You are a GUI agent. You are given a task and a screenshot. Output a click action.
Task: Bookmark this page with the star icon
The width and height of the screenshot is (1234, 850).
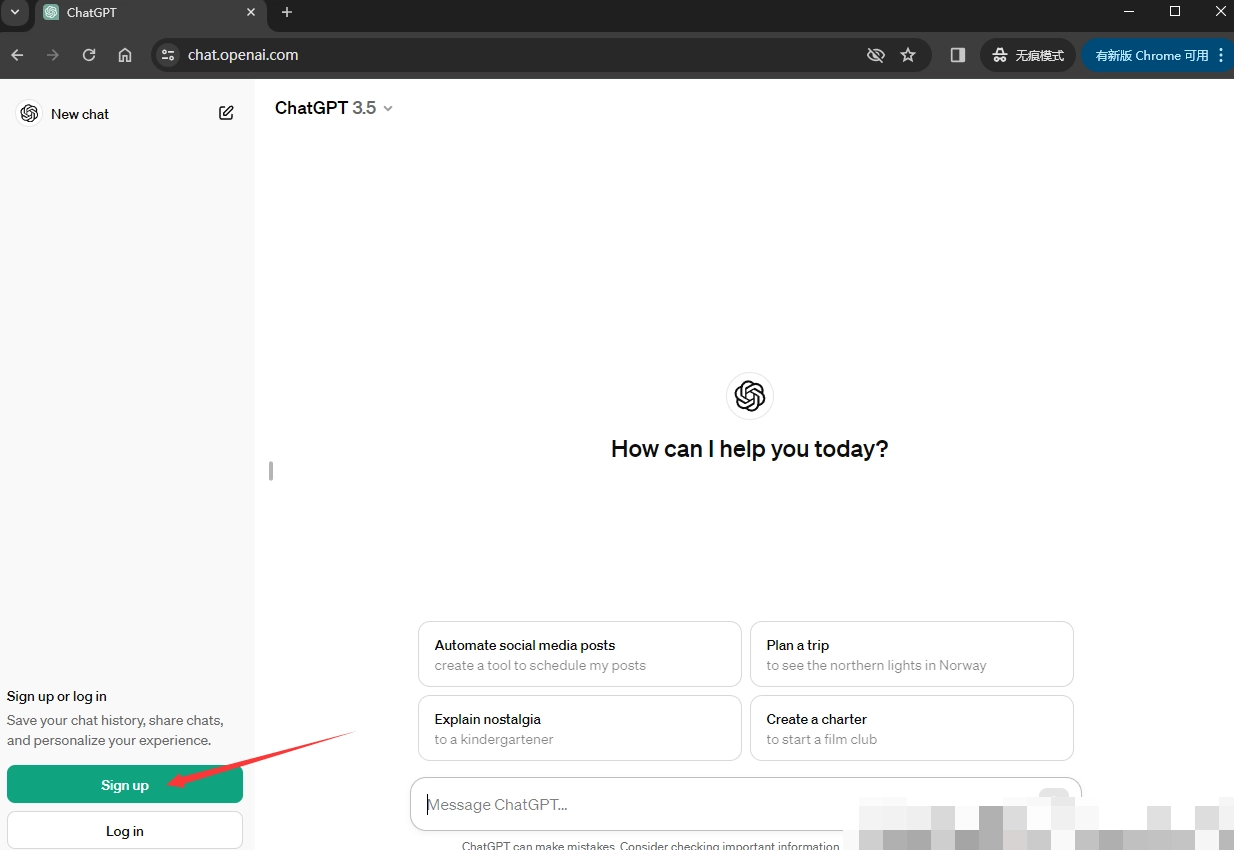point(908,55)
